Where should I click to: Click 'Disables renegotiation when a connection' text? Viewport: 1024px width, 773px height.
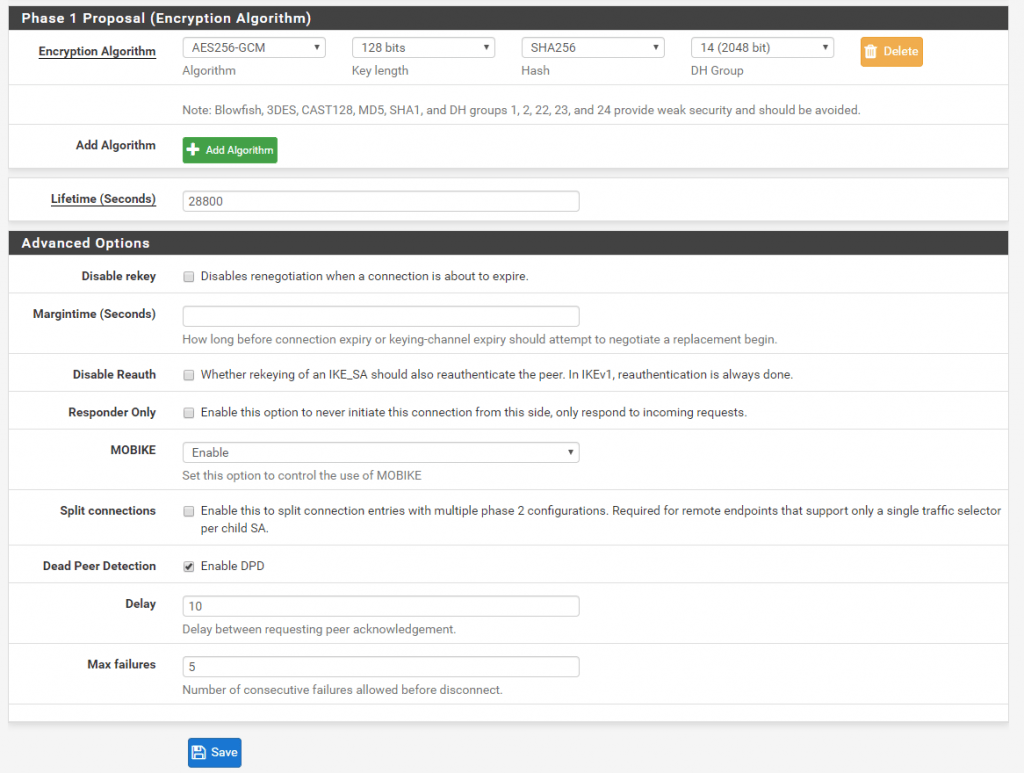click(364, 276)
